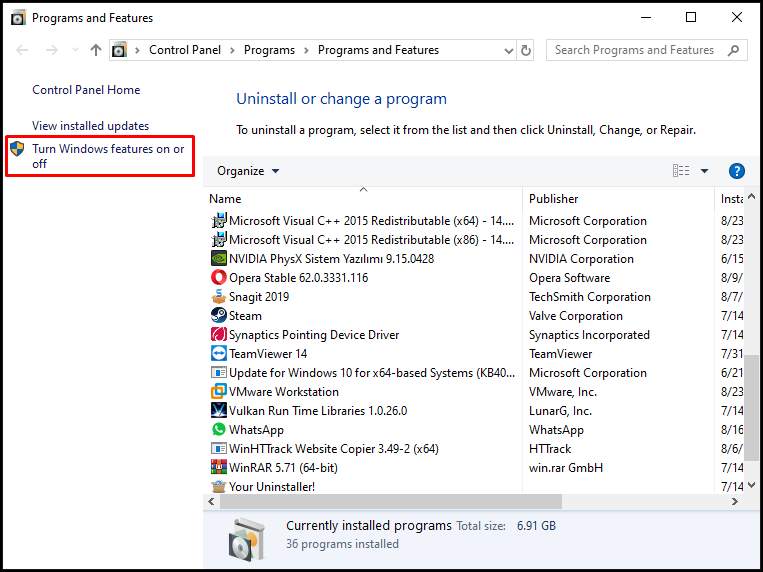Select the Visual C++ 2015 x86 icon
The width and height of the screenshot is (763, 572).
219,240
